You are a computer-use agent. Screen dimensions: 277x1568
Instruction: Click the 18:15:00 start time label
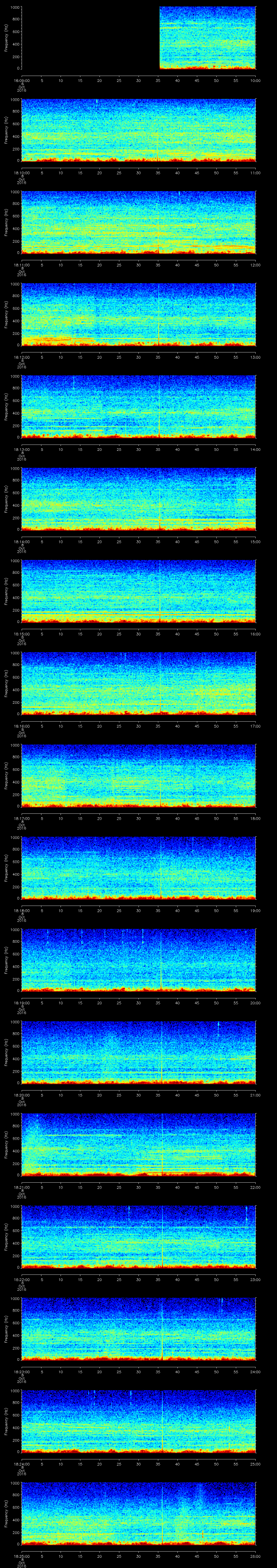[22, 634]
